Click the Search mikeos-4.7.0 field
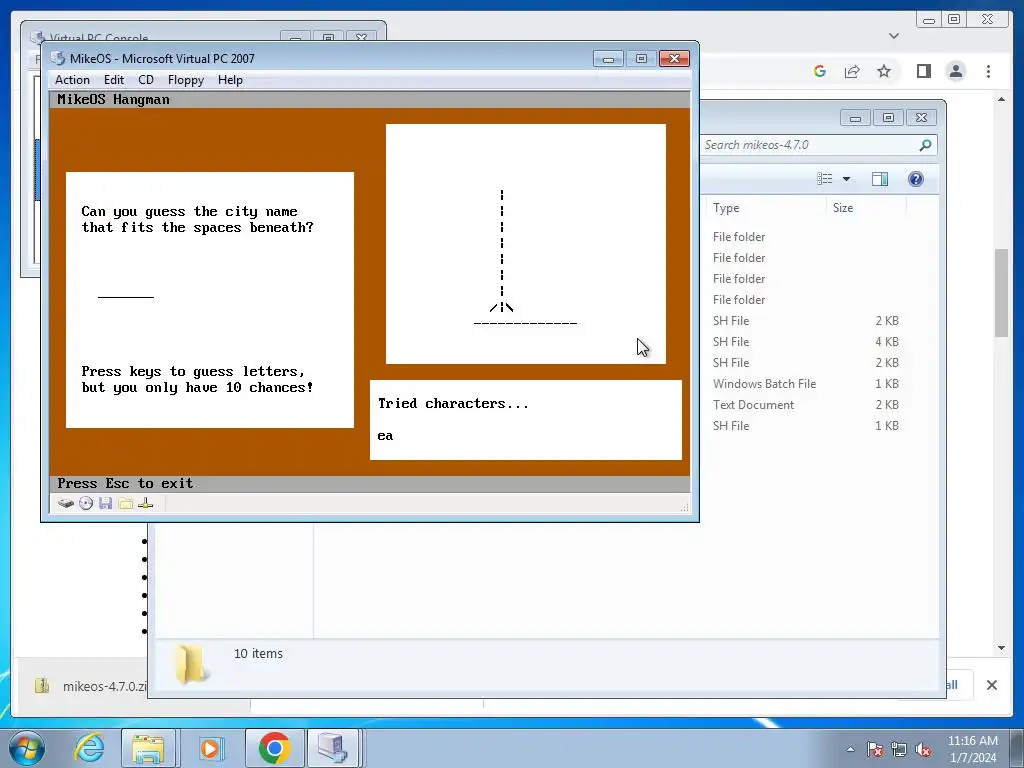 (x=808, y=145)
